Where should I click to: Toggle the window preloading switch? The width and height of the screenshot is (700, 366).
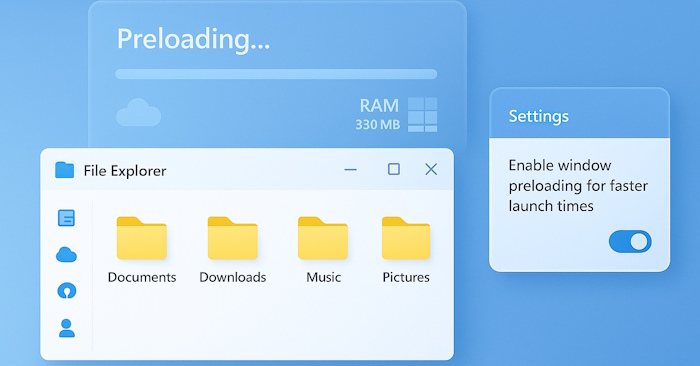click(630, 241)
